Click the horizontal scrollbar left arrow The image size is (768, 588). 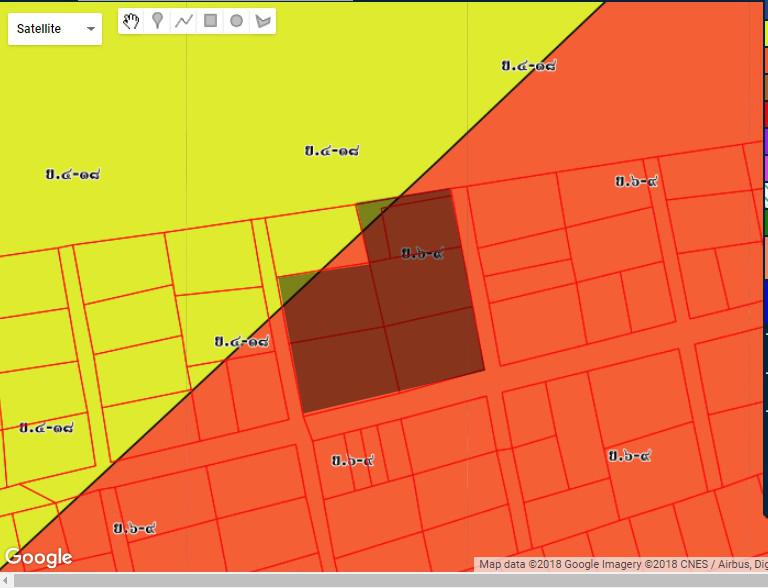(x=5, y=581)
